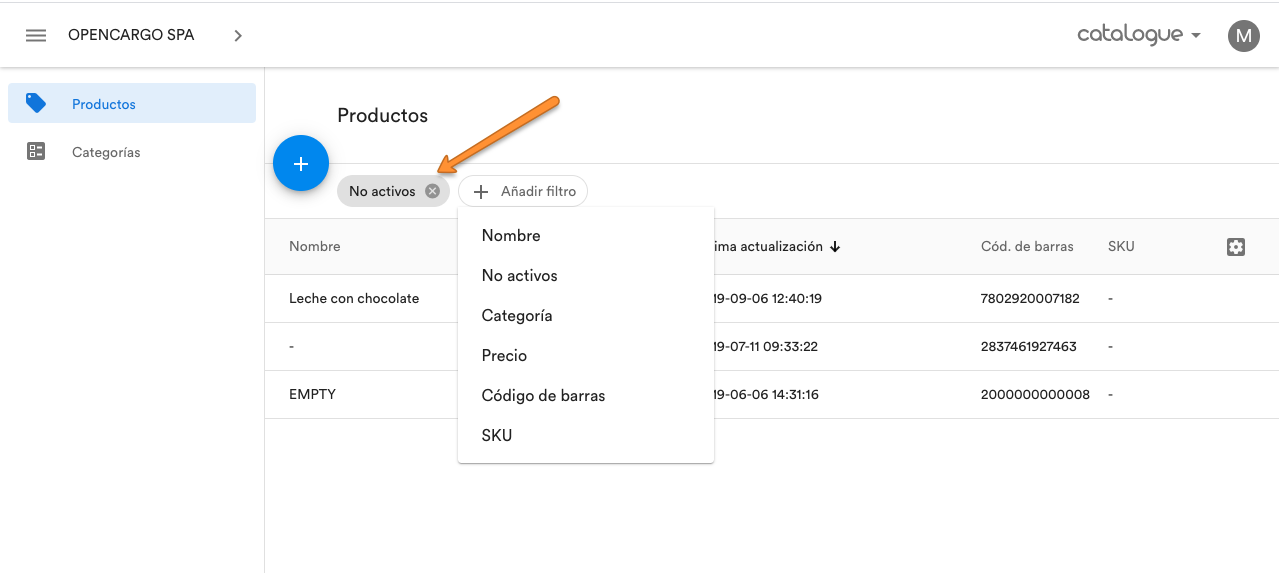Select Nombre from the filter menu
The height and width of the screenshot is (573, 1279).
(x=511, y=236)
